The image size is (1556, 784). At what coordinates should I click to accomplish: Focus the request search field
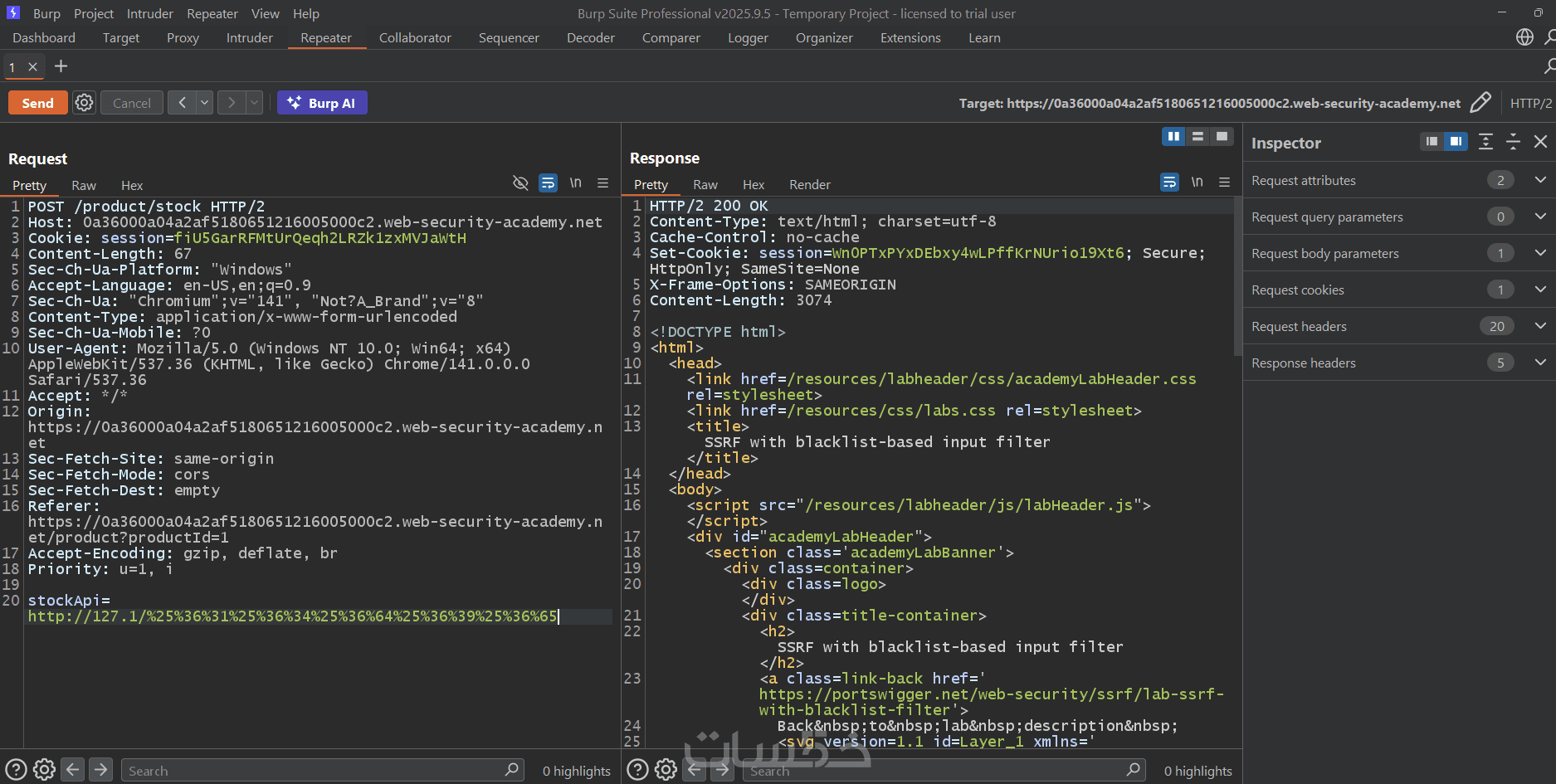coord(323,770)
